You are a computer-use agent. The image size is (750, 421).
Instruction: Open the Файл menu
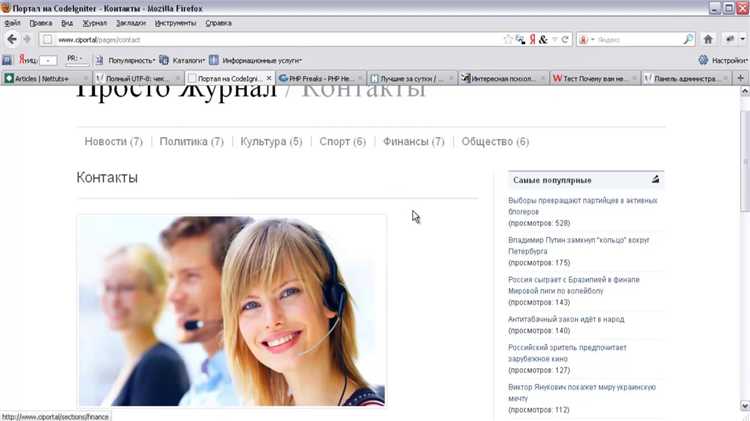pyautogui.click(x=12, y=23)
